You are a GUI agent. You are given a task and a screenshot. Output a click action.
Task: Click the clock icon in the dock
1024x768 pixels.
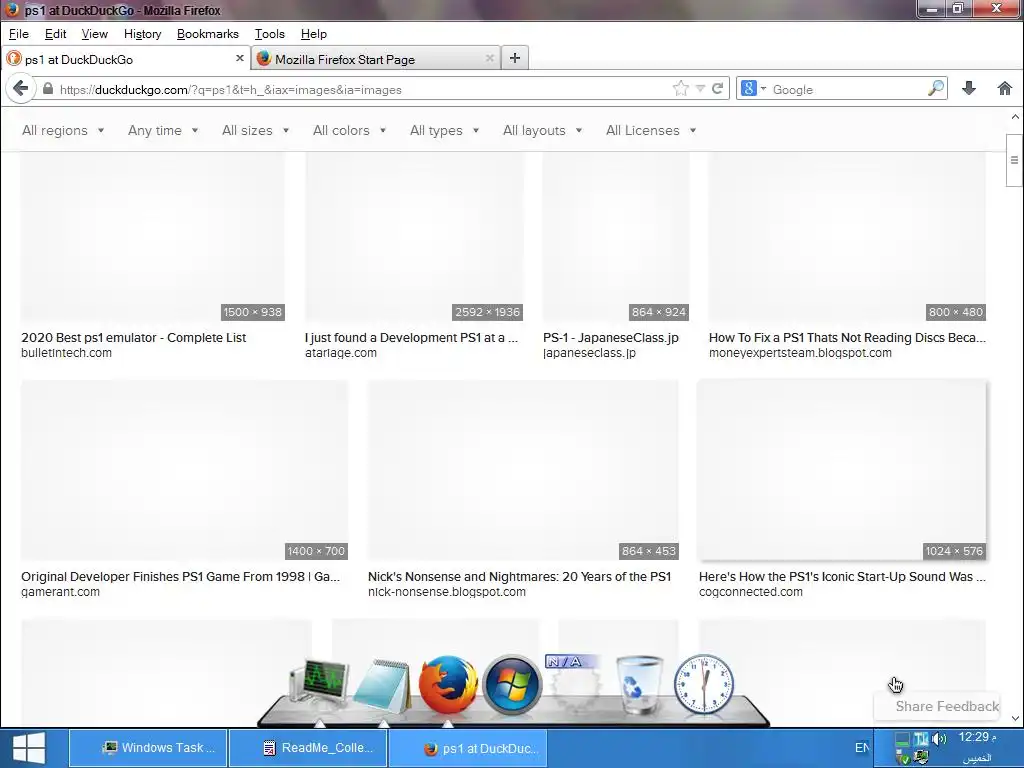[x=703, y=684]
